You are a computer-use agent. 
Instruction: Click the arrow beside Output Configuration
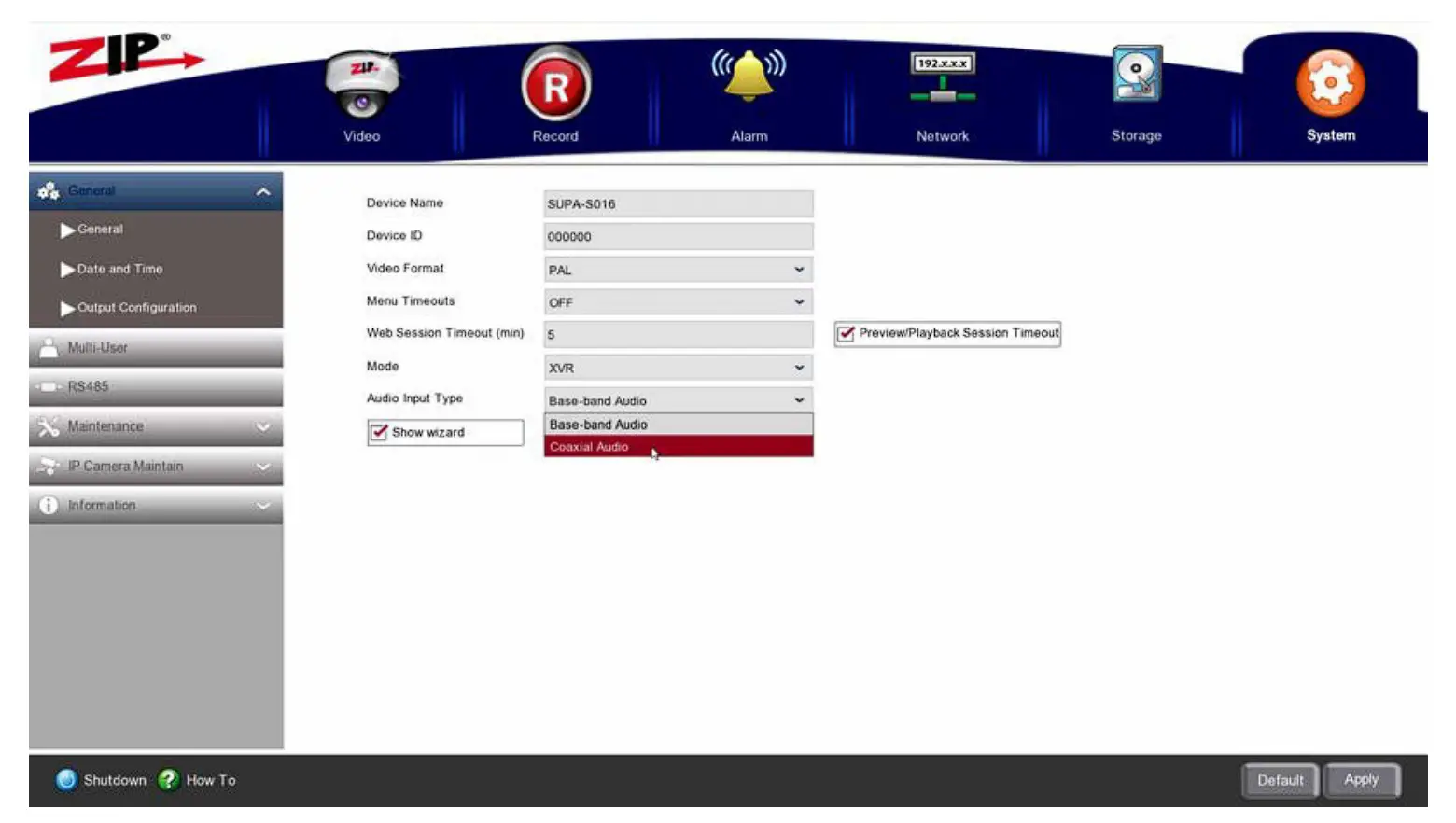point(67,308)
